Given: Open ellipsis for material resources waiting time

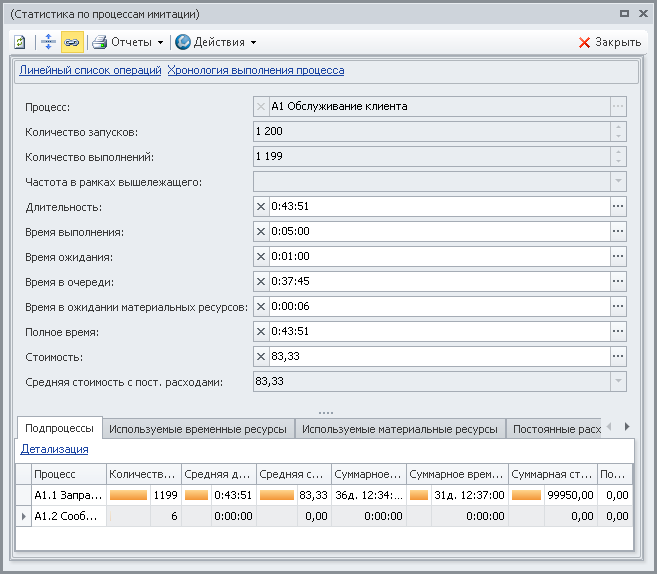Looking at the screenshot, I should pyautogui.click(x=618, y=306).
